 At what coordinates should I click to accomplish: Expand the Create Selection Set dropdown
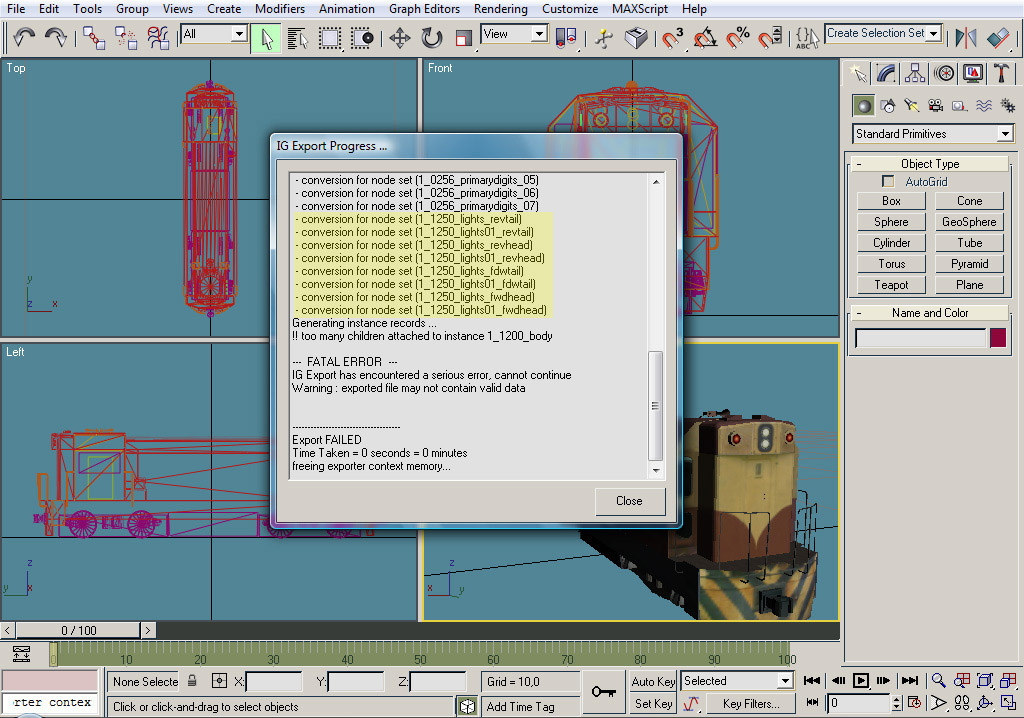[x=934, y=34]
